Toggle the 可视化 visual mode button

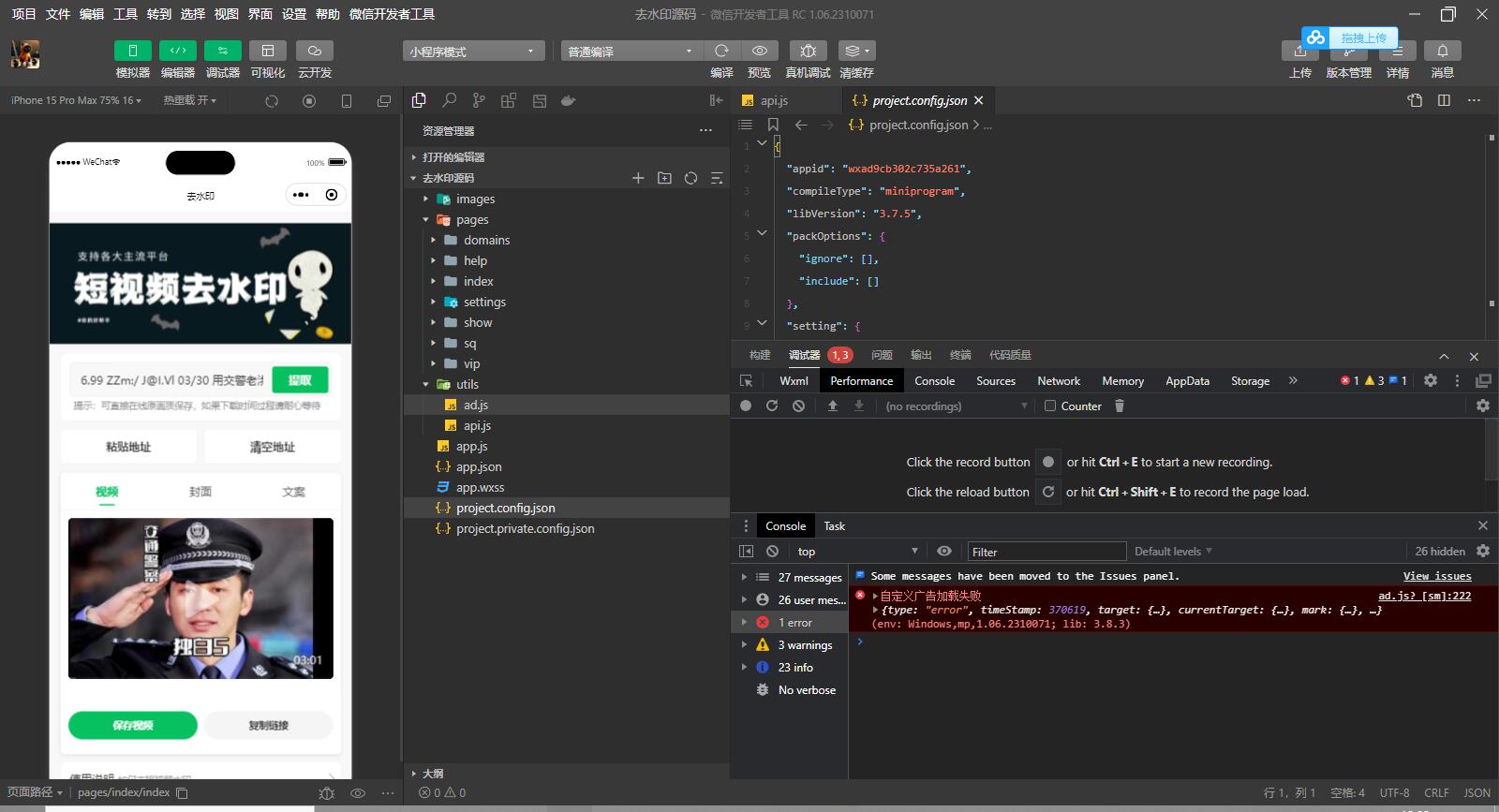(x=268, y=51)
